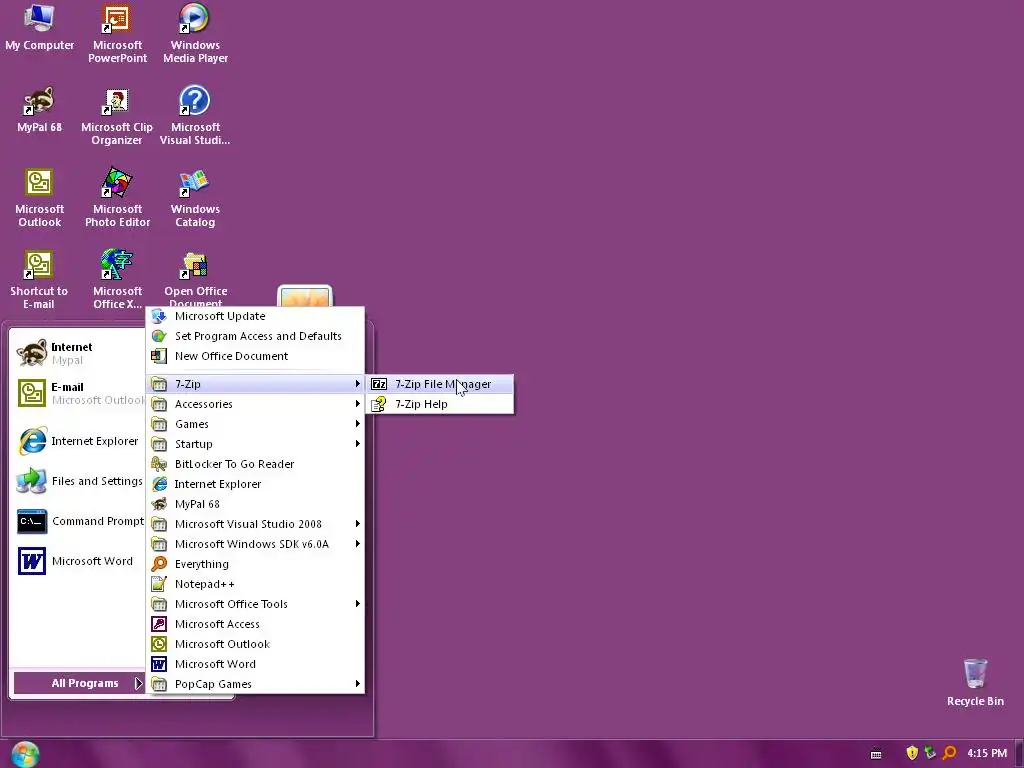Viewport: 1024px width, 768px height.
Task: Open Files and Settings transfer wizard
Action: 78,481
